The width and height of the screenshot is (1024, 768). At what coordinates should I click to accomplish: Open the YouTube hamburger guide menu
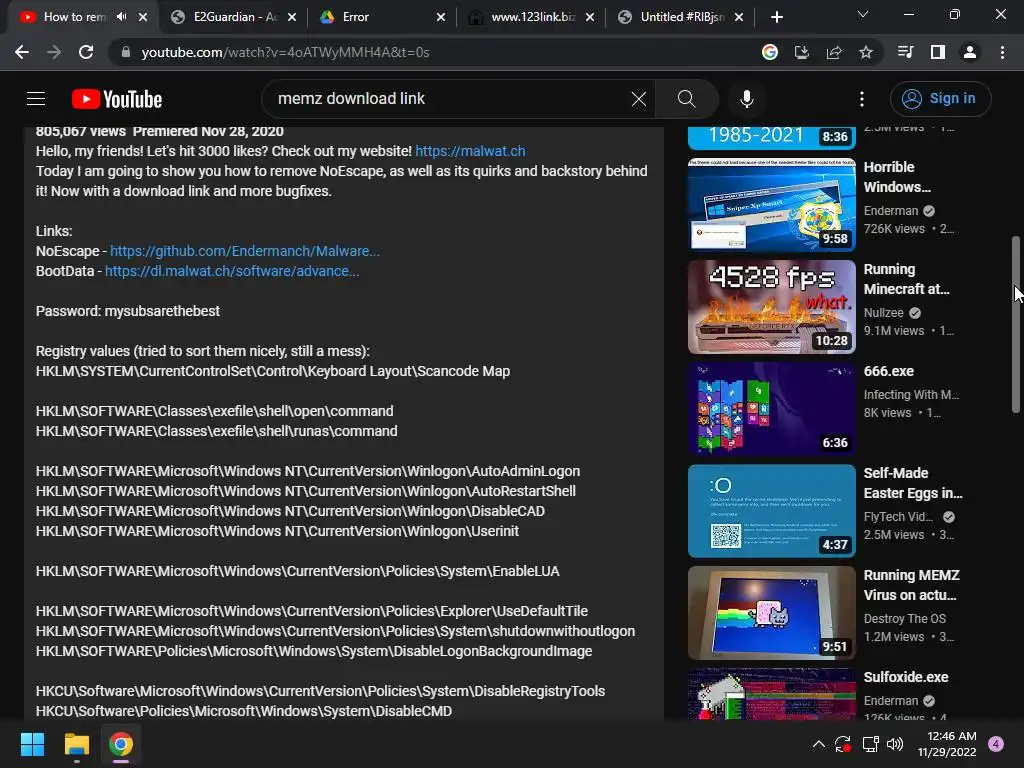[36, 99]
